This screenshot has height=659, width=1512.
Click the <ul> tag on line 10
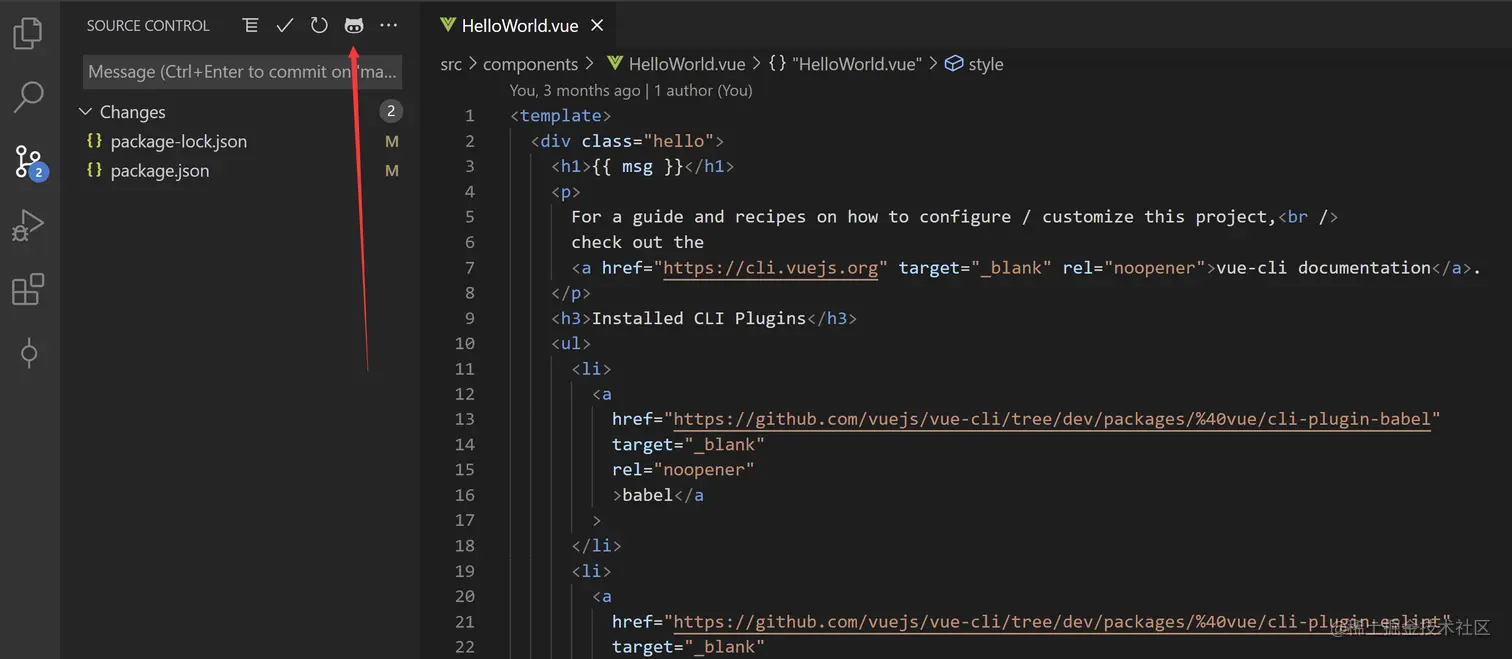point(571,343)
